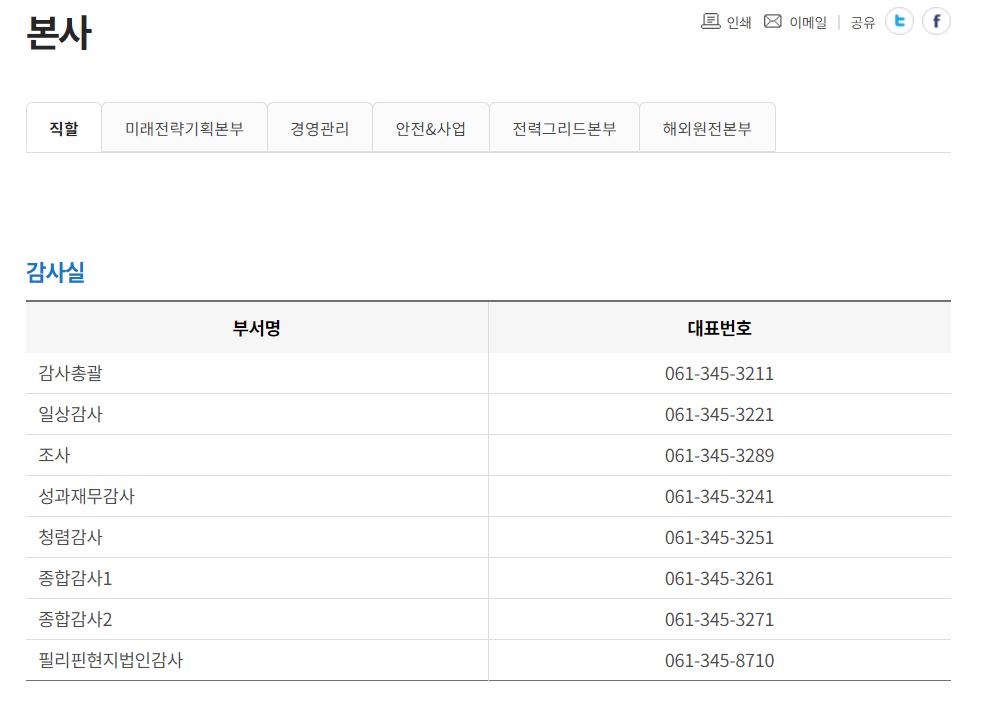Select the 감사총괄 department row
The height and width of the screenshot is (702, 985).
(x=488, y=373)
